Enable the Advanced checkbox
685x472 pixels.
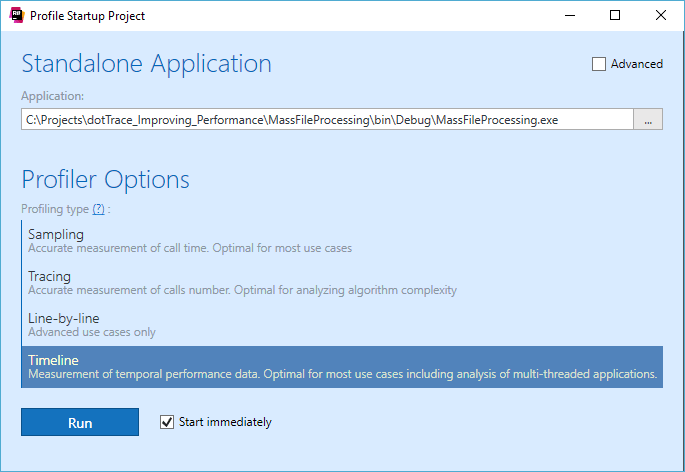tap(599, 64)
